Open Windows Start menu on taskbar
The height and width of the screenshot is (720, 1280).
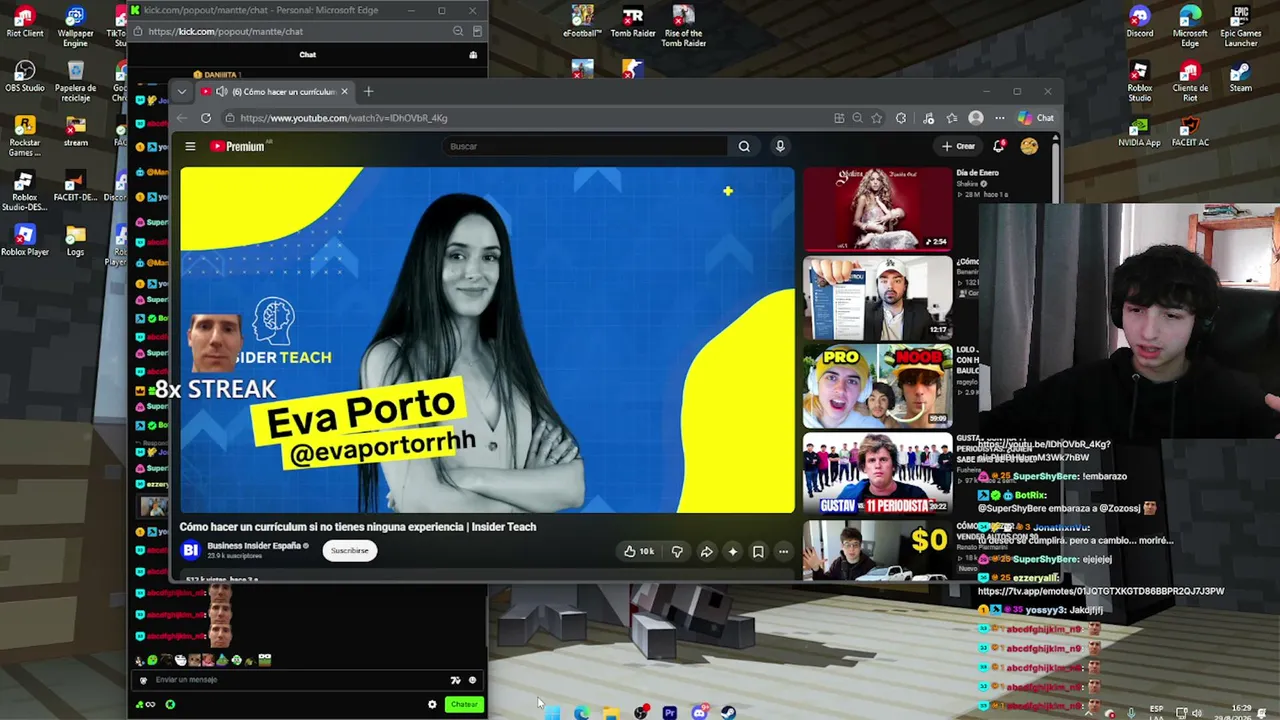pos(552,713)
